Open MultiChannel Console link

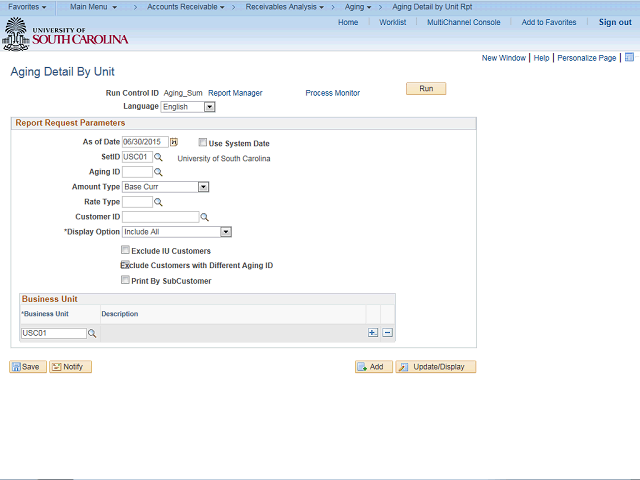464,22
